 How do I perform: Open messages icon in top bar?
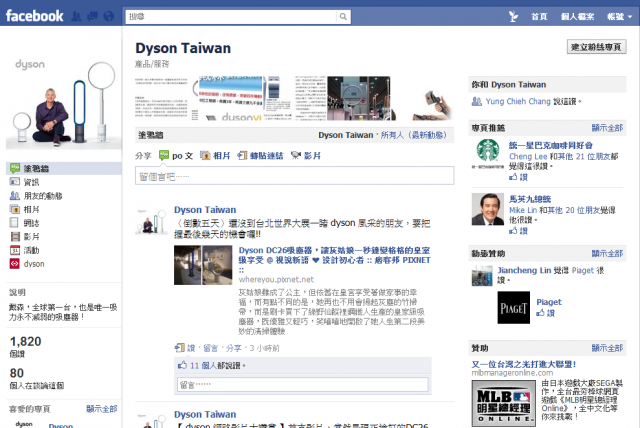coord(93,16)
